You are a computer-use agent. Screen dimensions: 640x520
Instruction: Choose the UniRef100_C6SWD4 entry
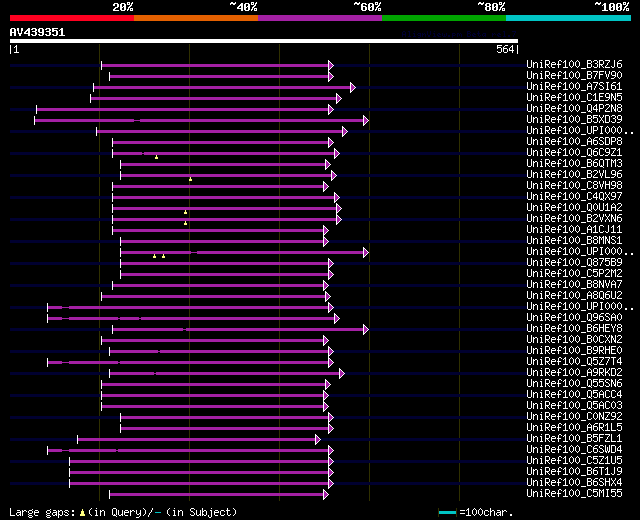click(574, 450)
